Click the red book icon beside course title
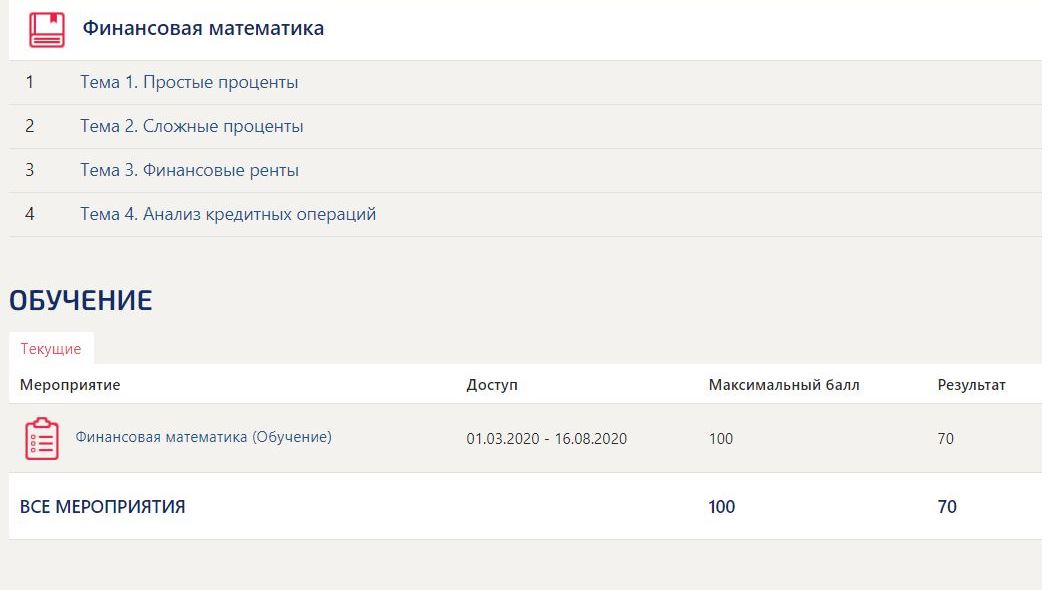The image size is (1051, 590). (x=46, y=30)
